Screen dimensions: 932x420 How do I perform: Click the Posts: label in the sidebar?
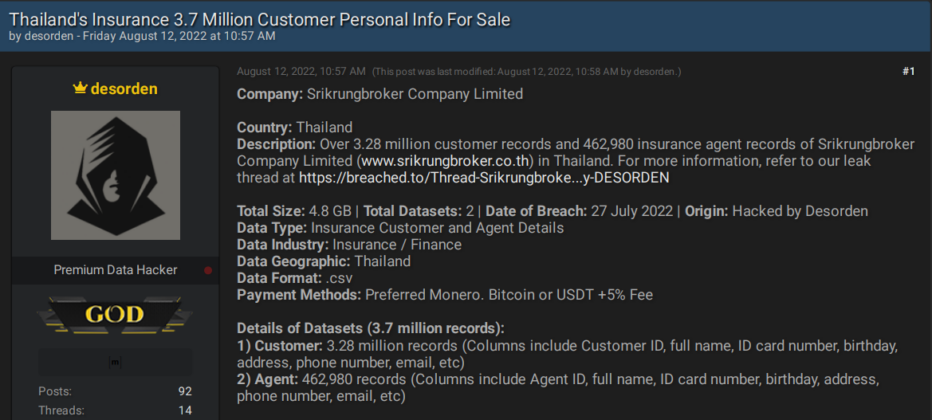pyautogui.click(x=55, y=391)
